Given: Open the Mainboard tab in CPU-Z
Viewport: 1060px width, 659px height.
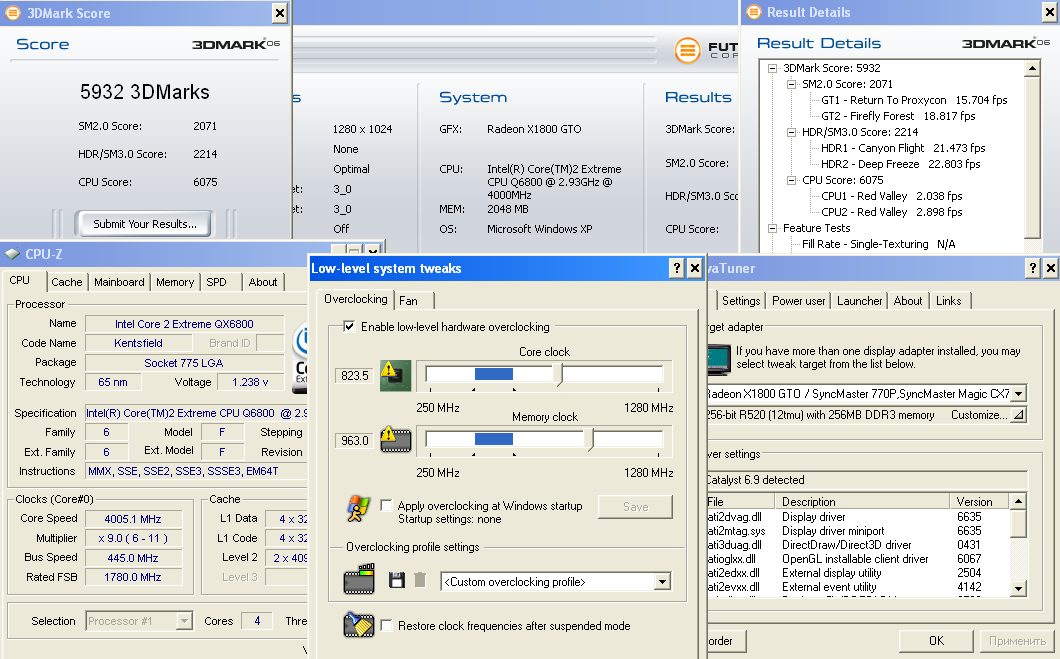Looking at the screenshot, I should pyautogui.click(x=119, y=282).
